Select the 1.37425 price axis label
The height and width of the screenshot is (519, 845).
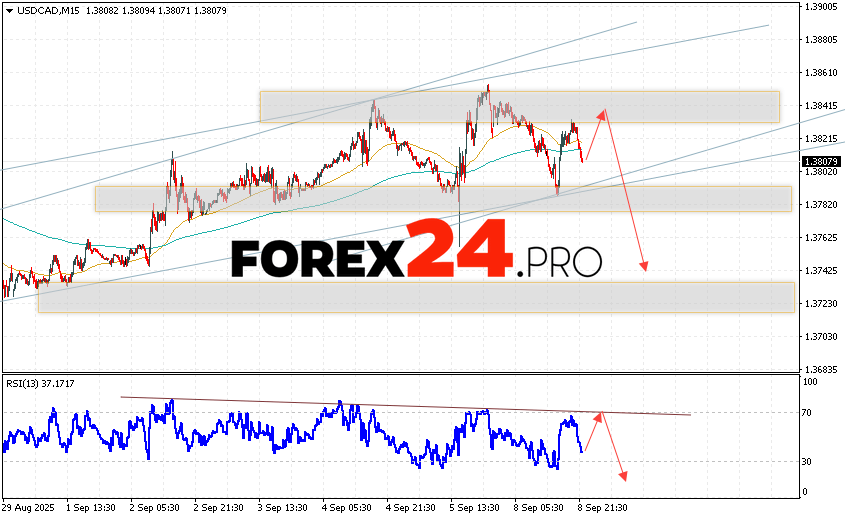point(821,271)
